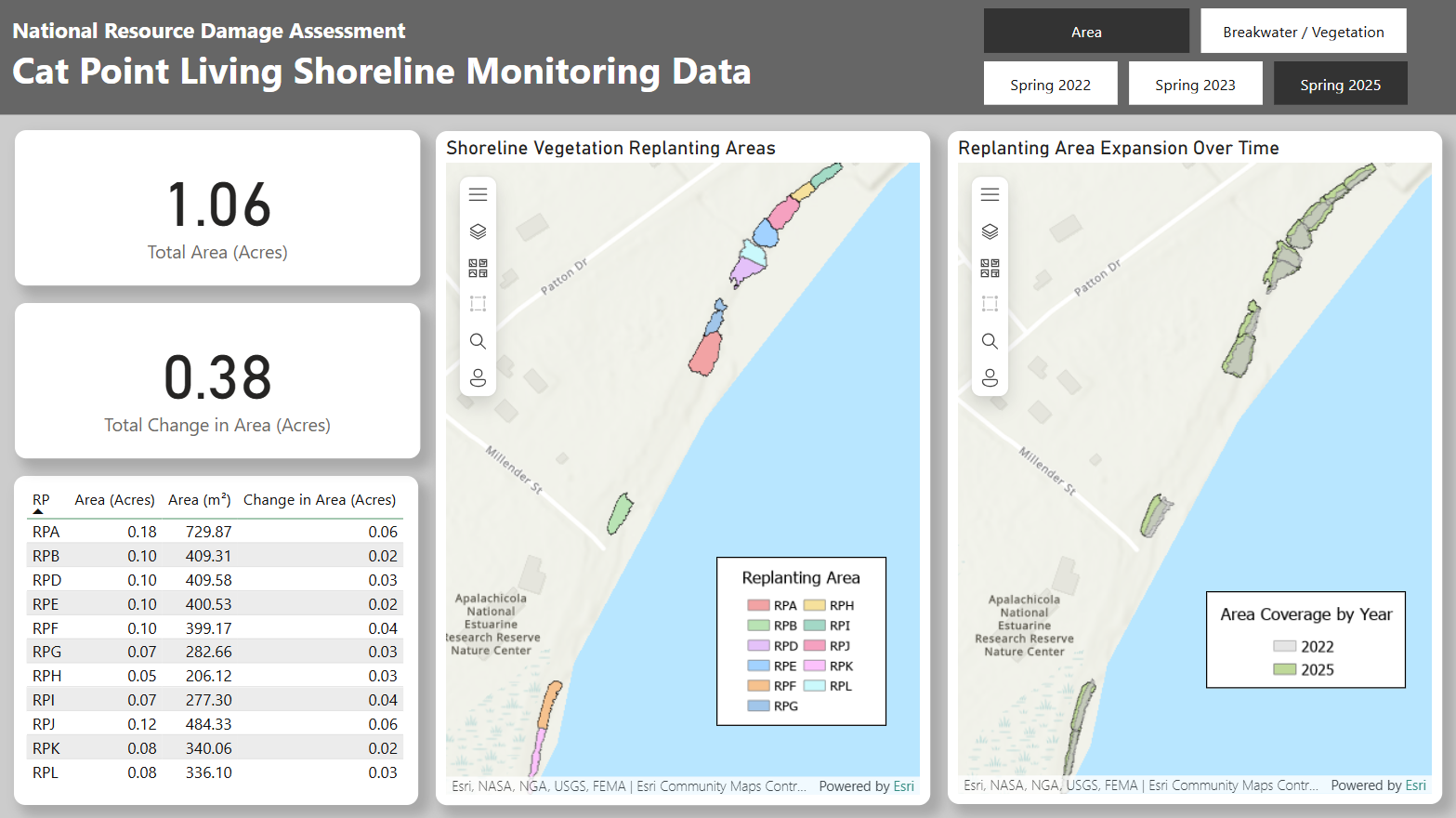Click the 484.33 area value cell

208,724
